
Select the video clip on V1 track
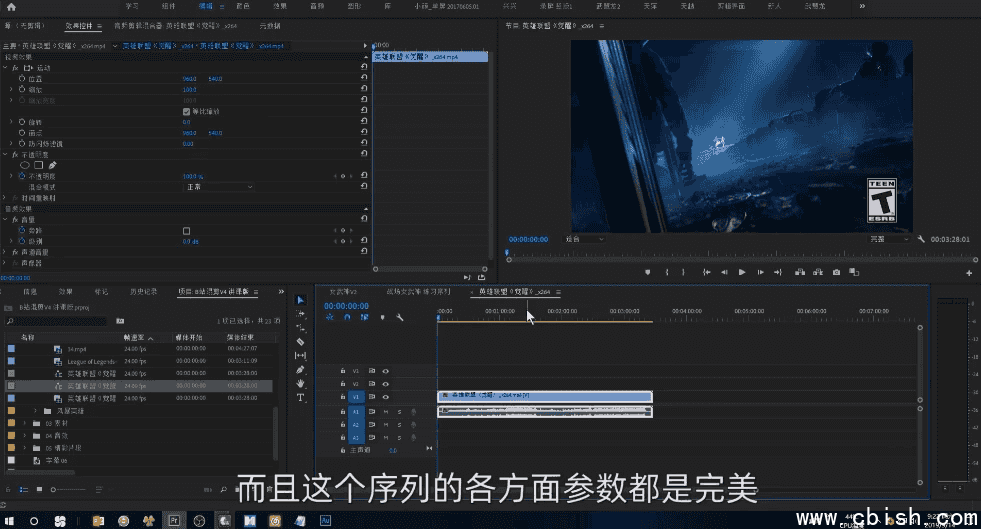pyautogui.click(x=545, y=396)
